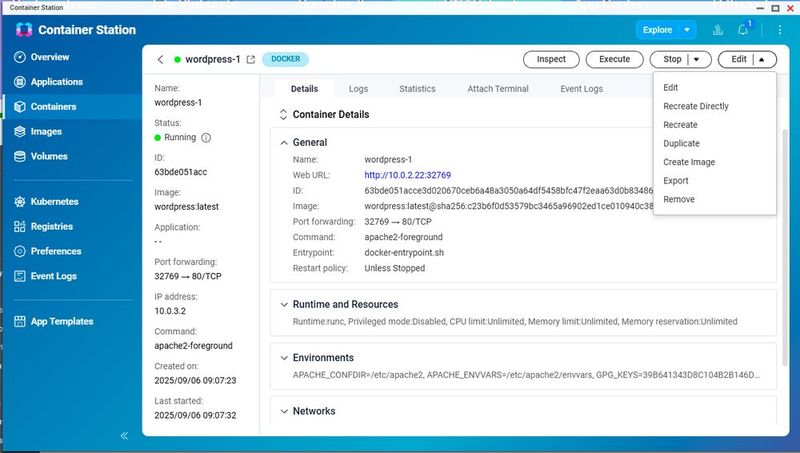Maximize the Container Station window
Screen dimensions: 800x453
click(776, 8)
